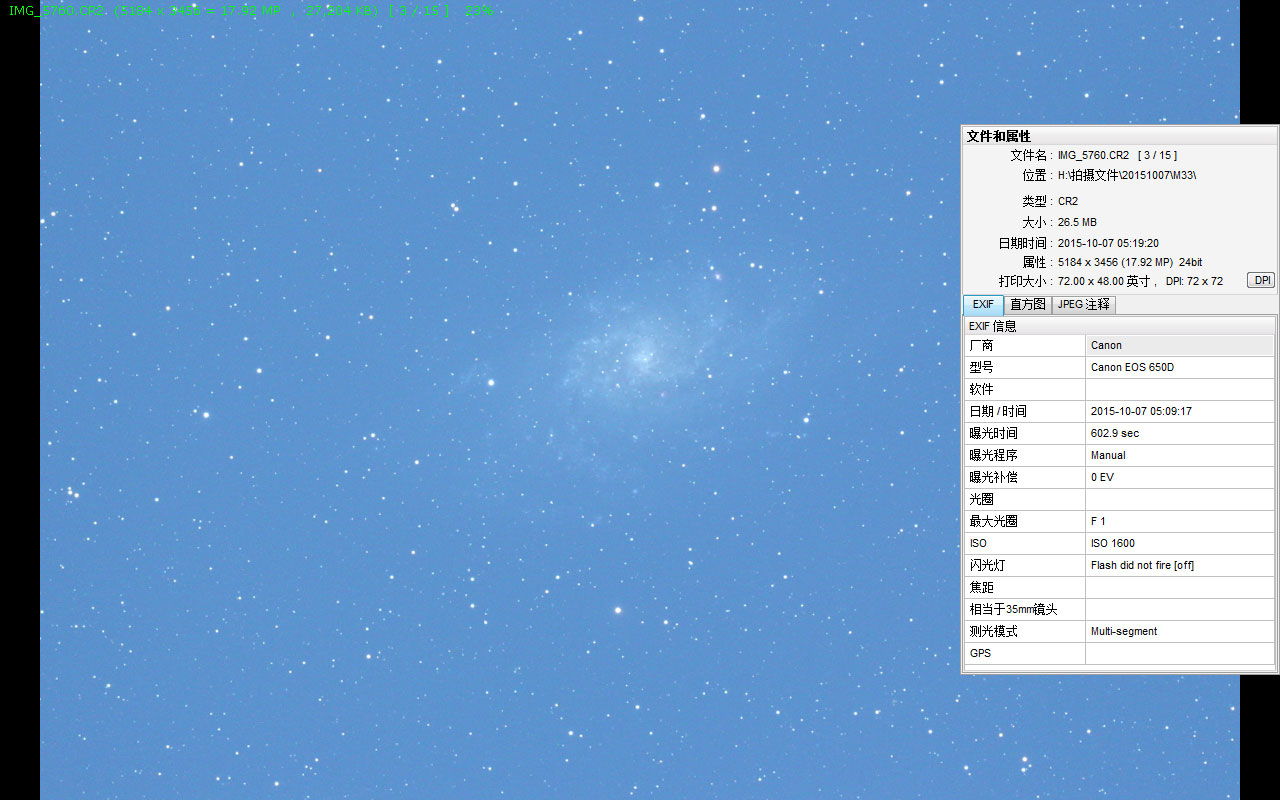Click the DPI: 72 x 72 value
1280x800 pixels.
pyautogui.click(x=1194, y=281)
